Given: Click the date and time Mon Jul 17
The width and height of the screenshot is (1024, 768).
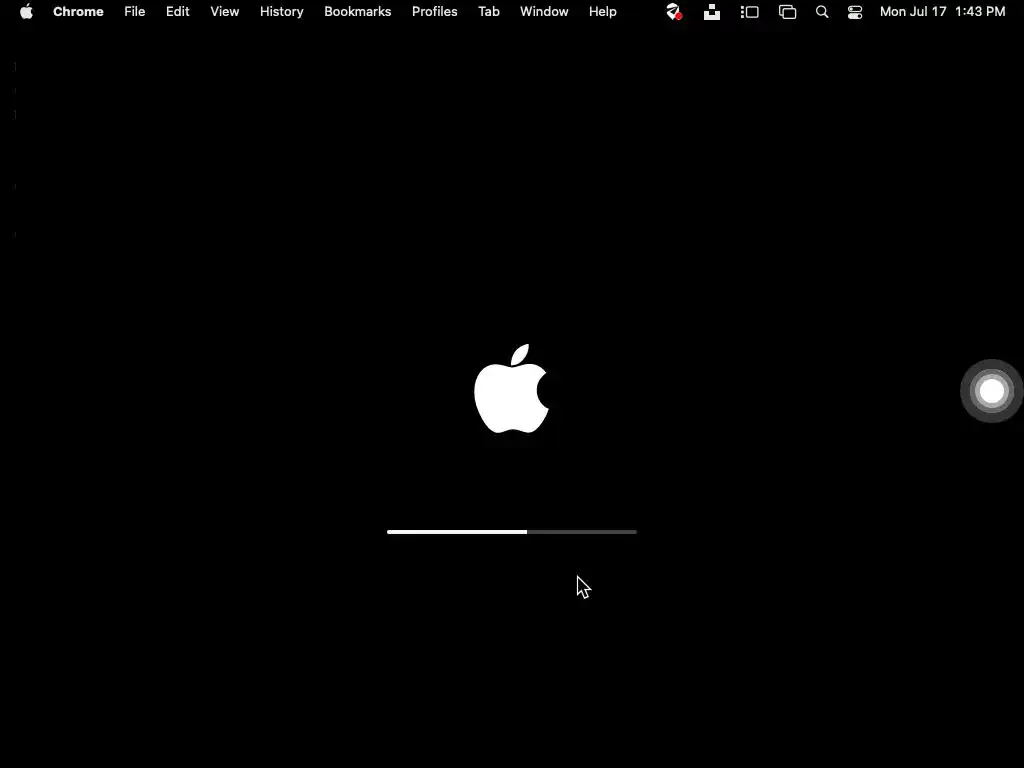Looking at the screenshot, I should (x=942, y=12).
